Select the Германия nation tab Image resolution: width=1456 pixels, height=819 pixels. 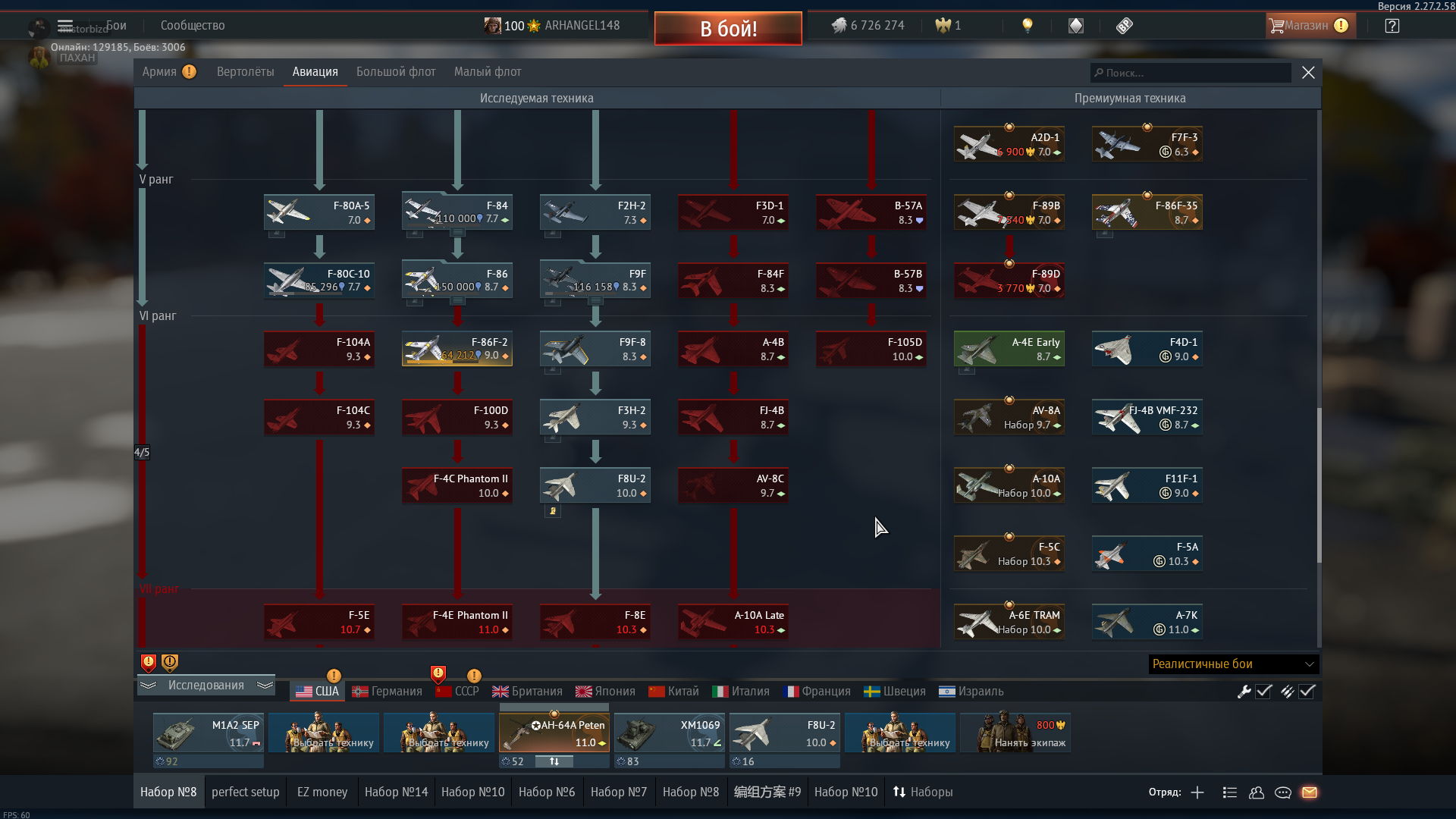click(387, 691)
